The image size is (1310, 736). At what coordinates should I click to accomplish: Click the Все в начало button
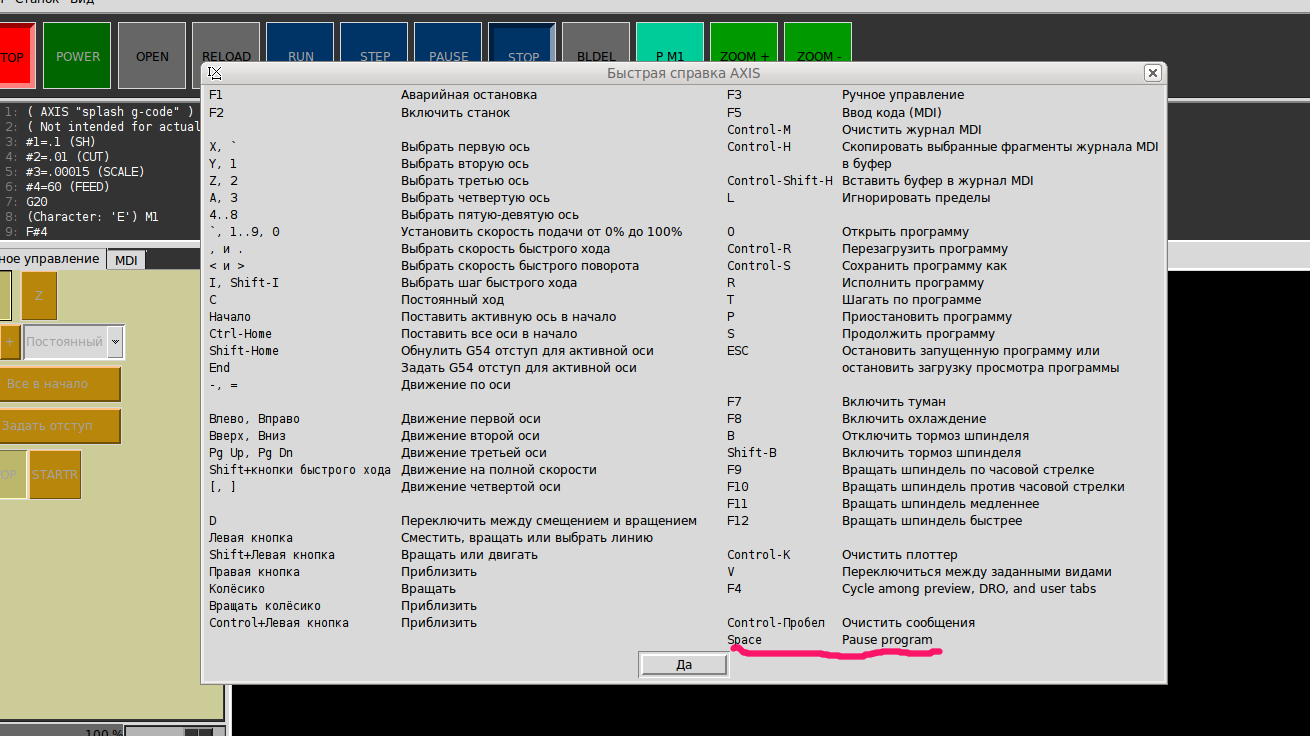click(58, 384)
